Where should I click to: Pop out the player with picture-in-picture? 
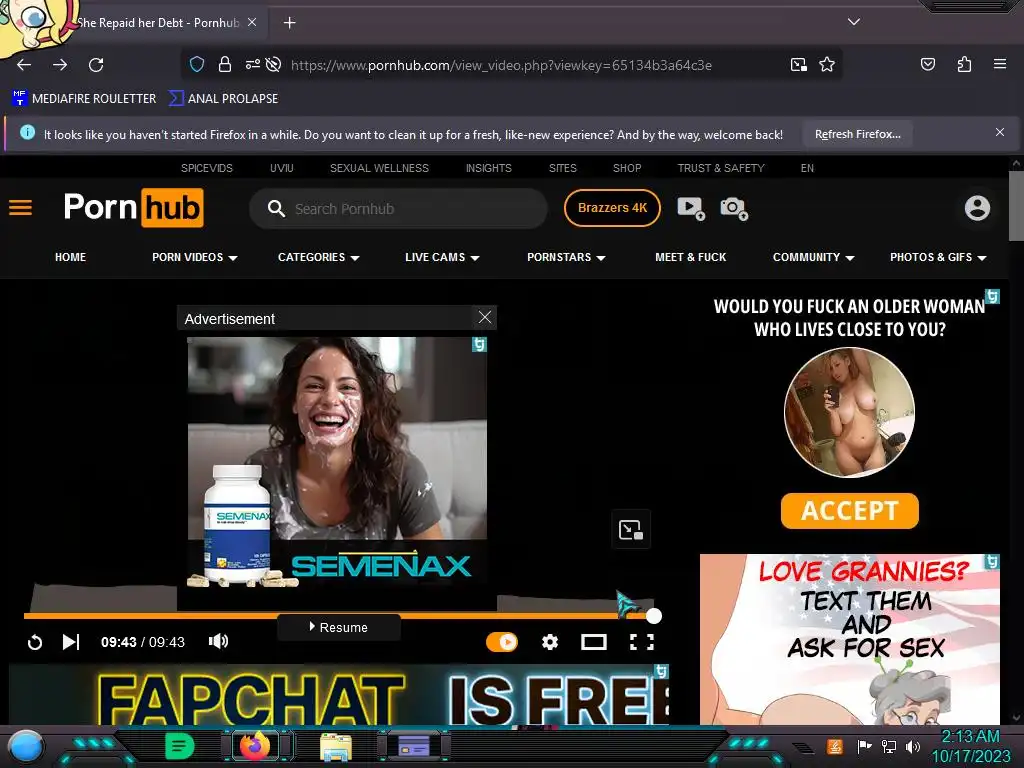[x=631, y=529]
